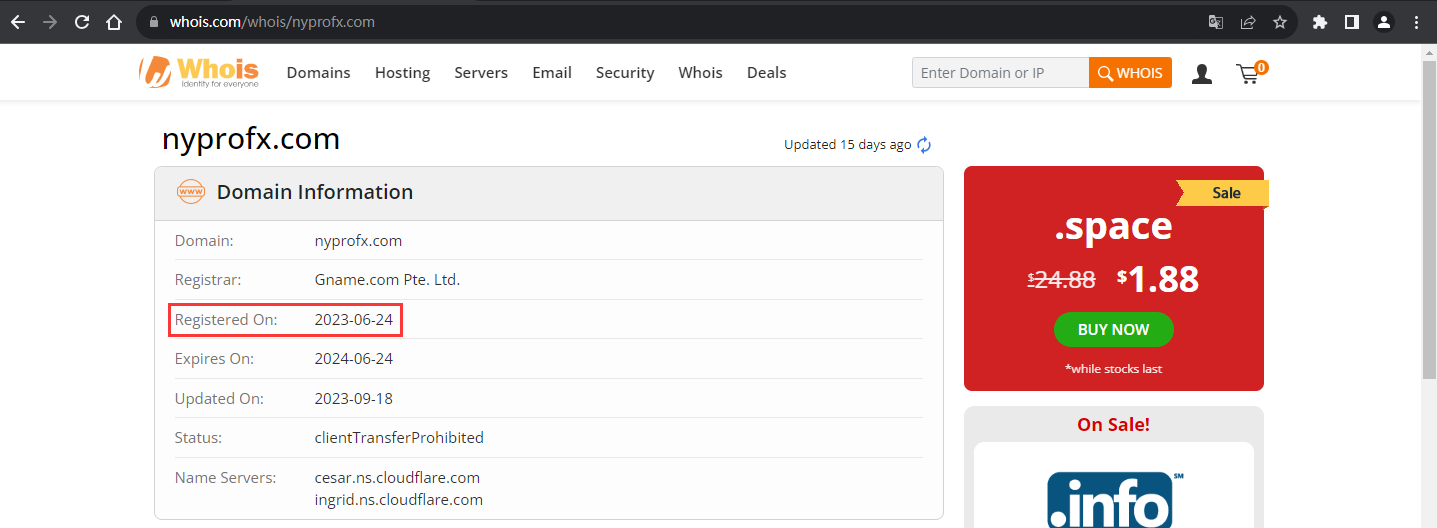Image resolution: width=1437 pixels, height=528 pixels.
Task: Click the green BUY NOW button
Action: click(x=1113, y=330)
